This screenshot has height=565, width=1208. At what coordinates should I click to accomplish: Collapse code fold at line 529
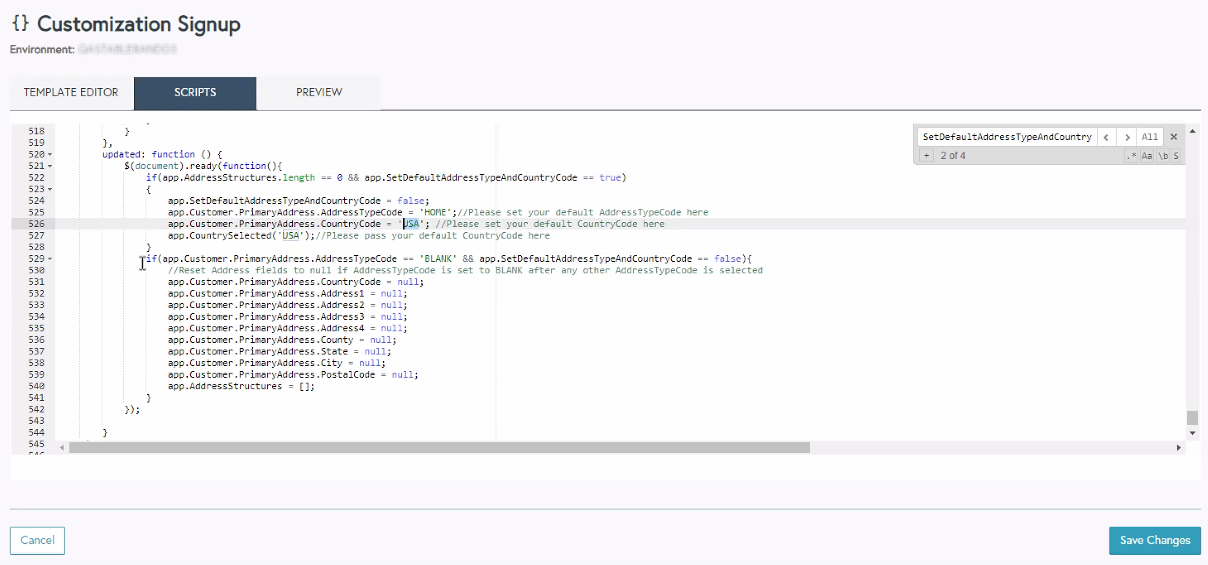coord(50,259)
